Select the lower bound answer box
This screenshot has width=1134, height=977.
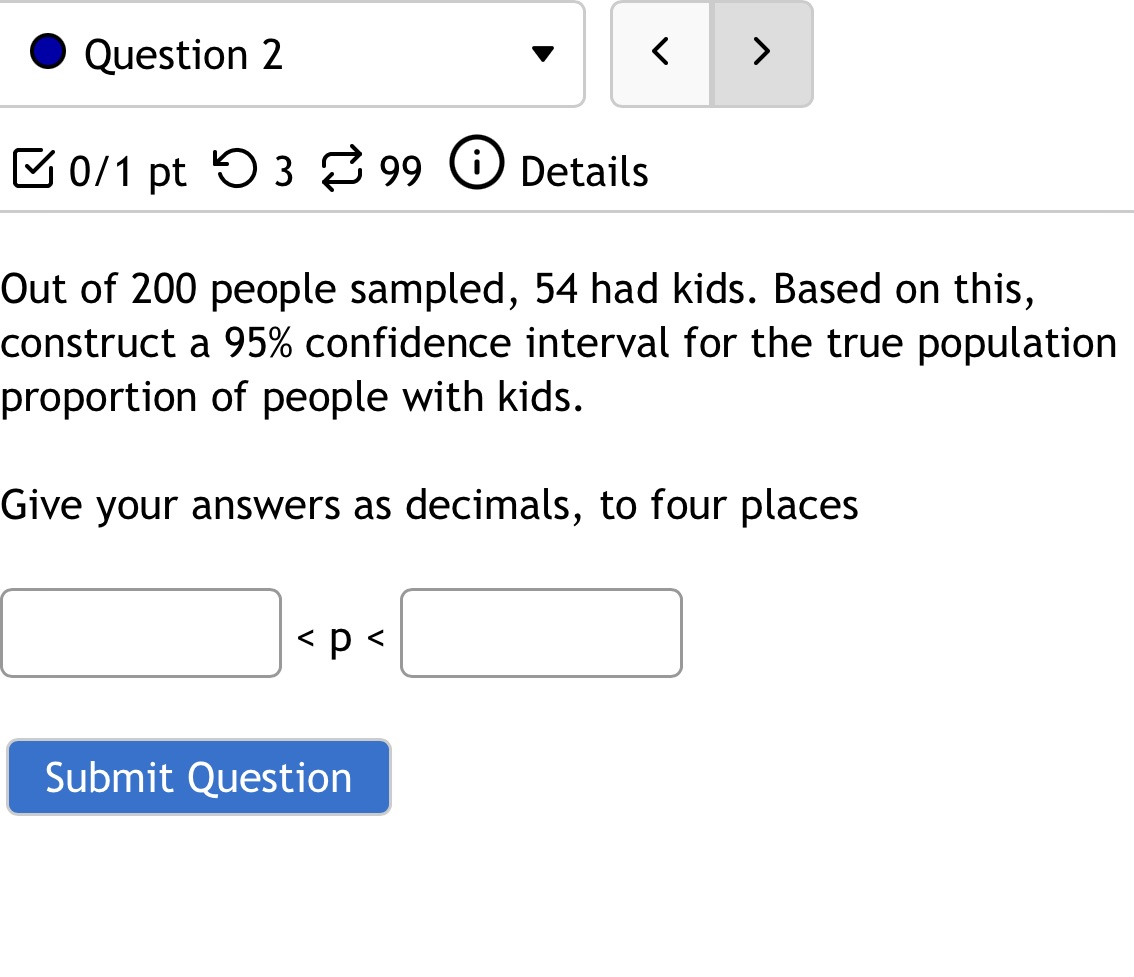(x=140, y=632)
